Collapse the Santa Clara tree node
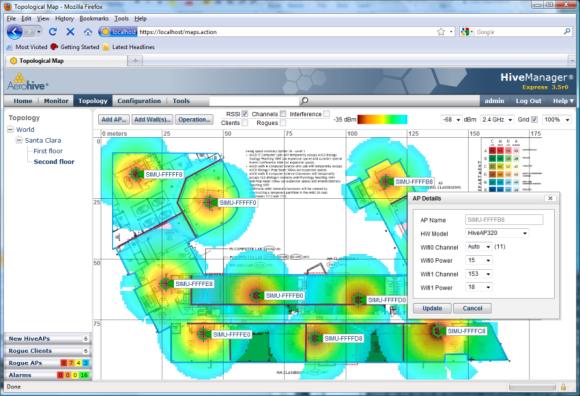Screen dimensions: 580x396 [19, 140]
